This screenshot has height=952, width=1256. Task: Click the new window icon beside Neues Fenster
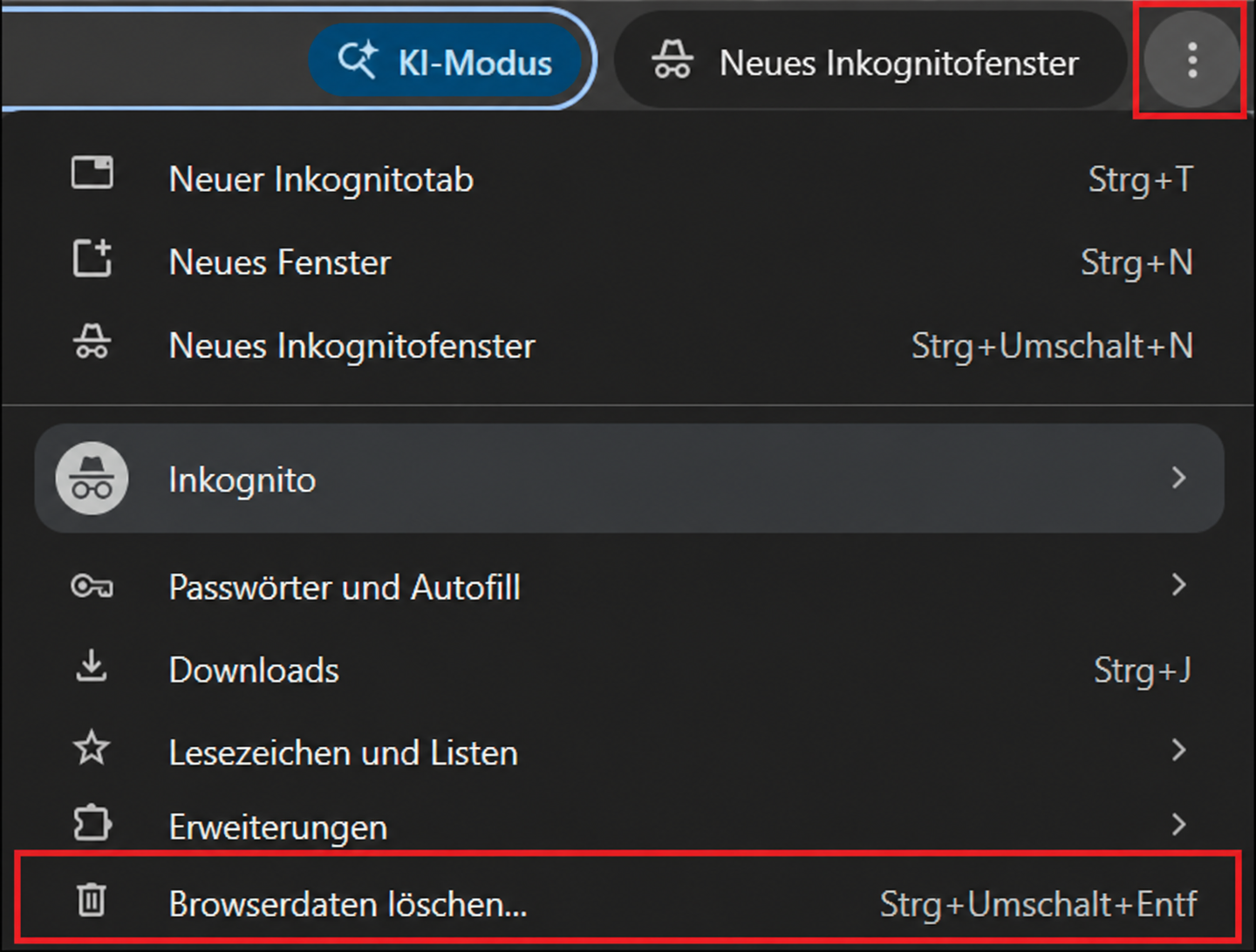(x=92, y=258)
